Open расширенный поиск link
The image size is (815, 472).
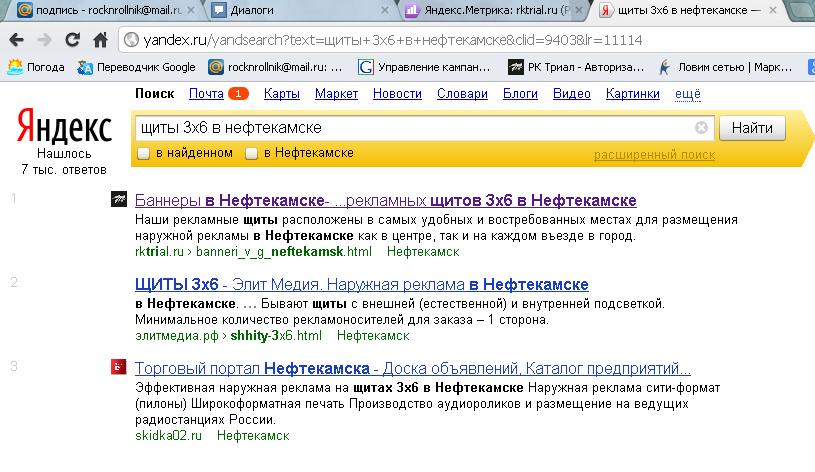tap(654, 155)
